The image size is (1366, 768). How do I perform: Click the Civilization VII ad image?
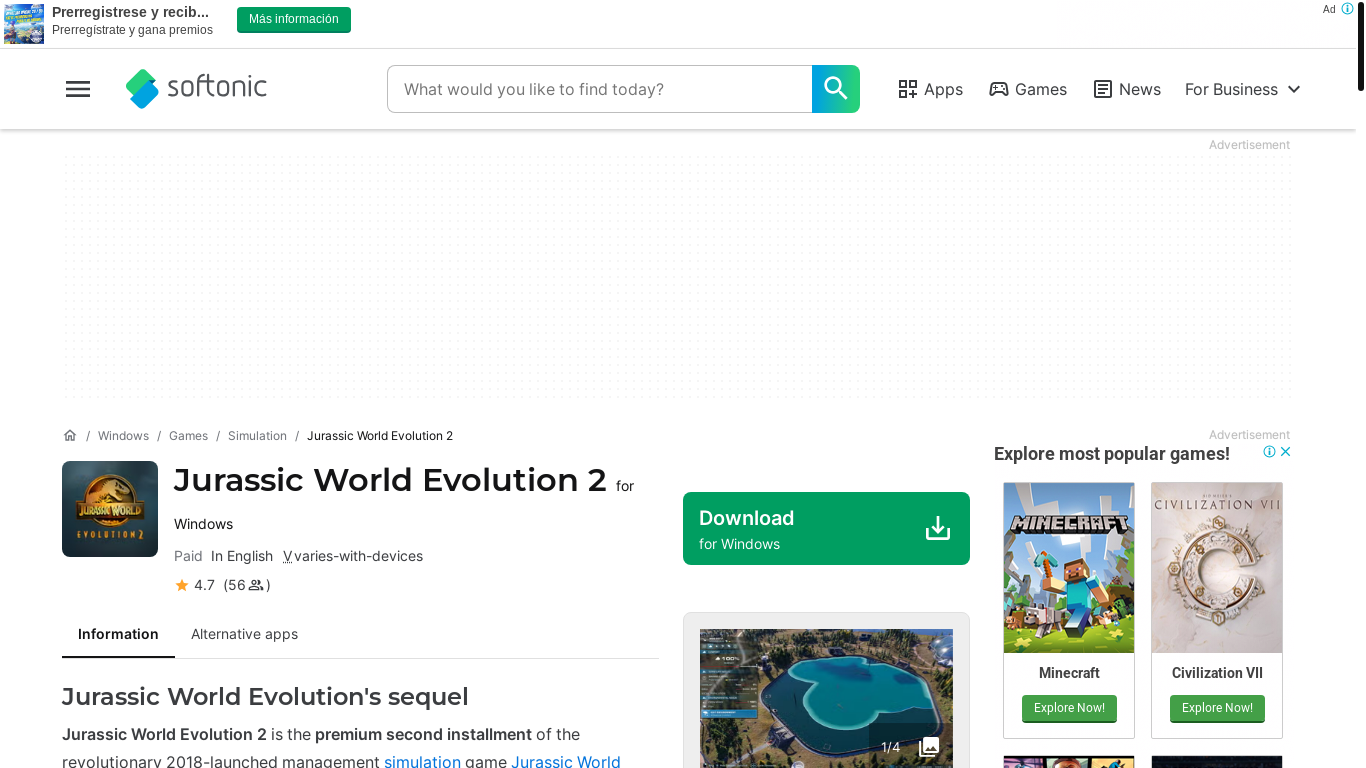pos(1217,568)
